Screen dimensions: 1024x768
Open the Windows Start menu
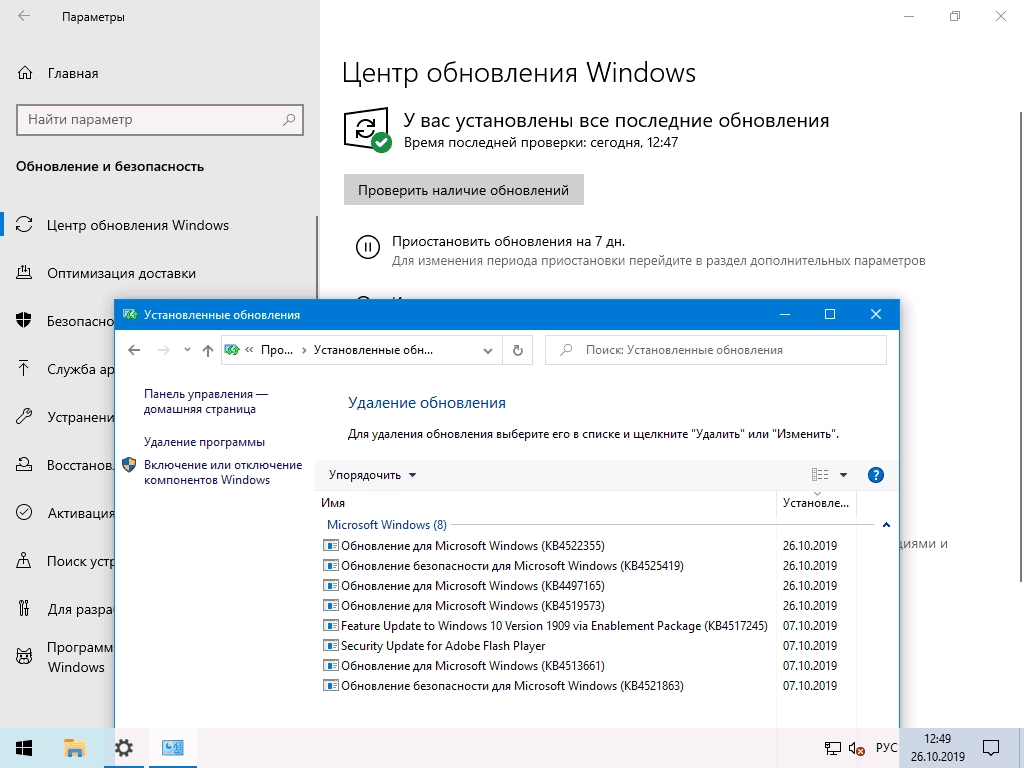[x=24, y=748]
